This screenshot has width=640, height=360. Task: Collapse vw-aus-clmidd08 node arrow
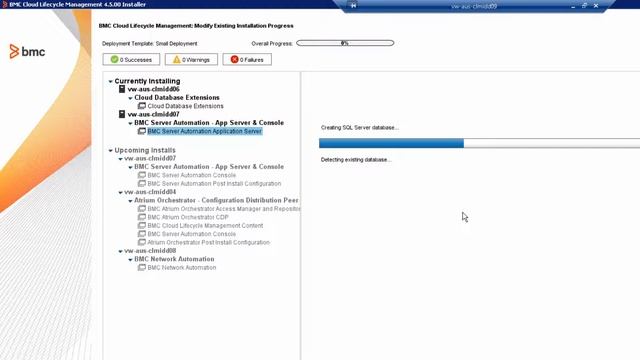(120, 251)
